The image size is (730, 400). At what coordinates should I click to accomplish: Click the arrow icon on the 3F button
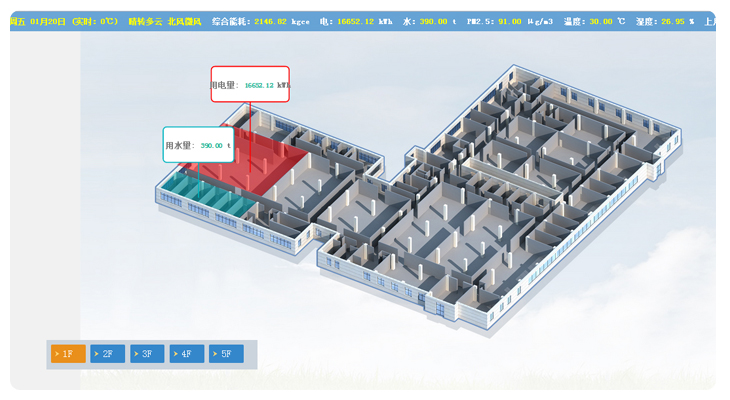pos(136,354)
